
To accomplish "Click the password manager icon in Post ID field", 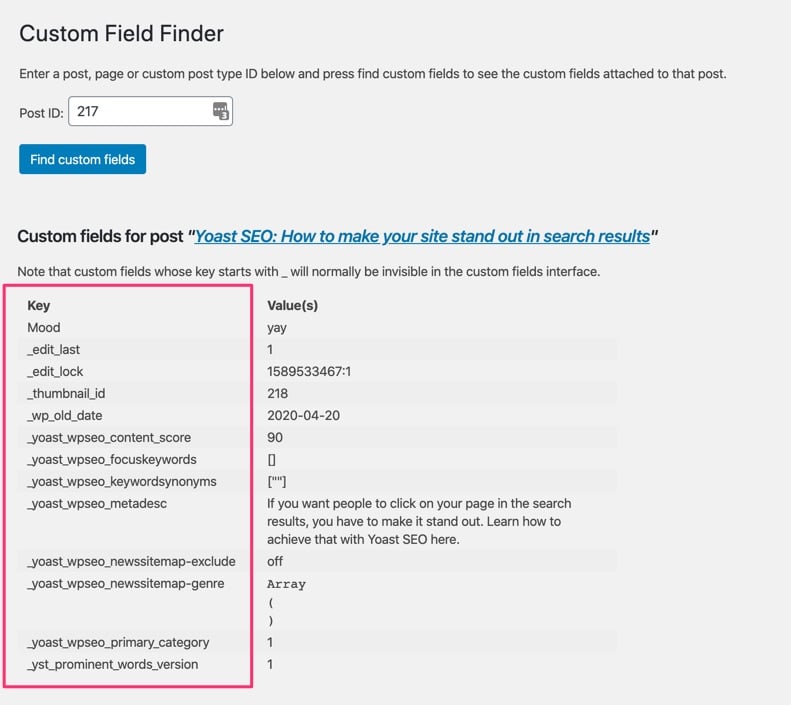I will pos(220,112).
